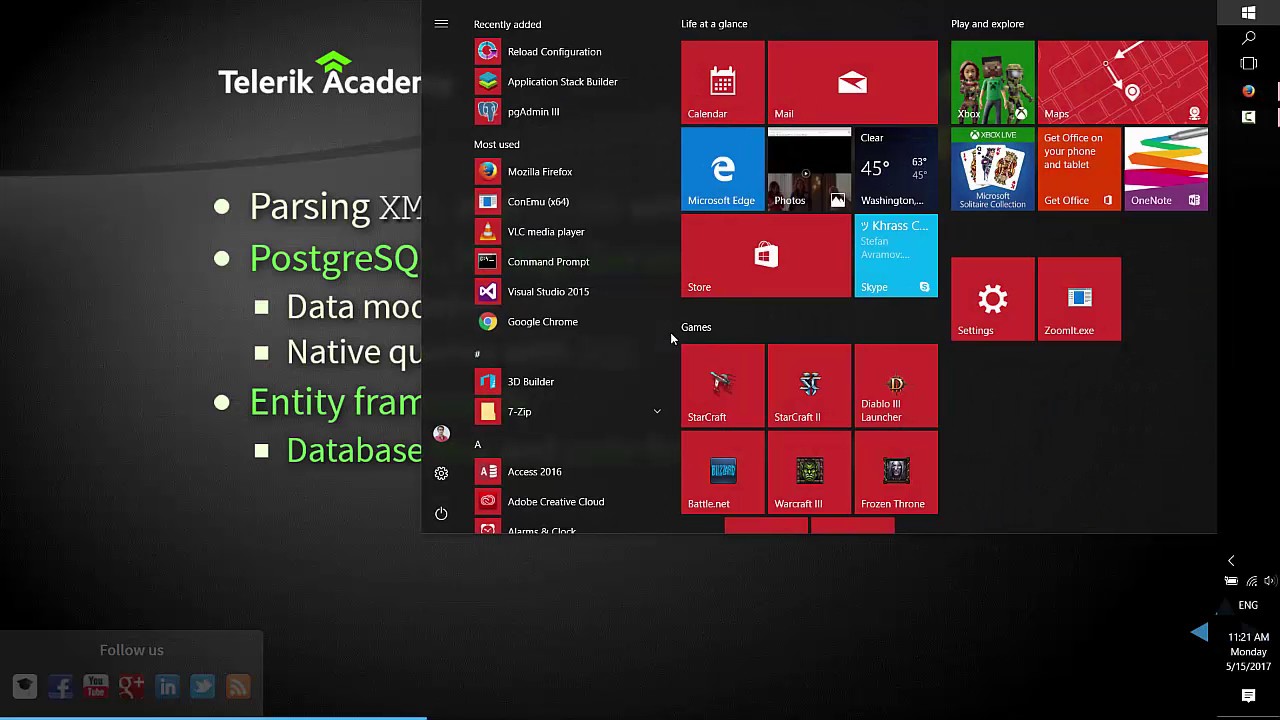Image resolution: width=1280 pixels, height=720 pixels.
Task: Open the Store tile
Action: pyautogui.click(x=766, y=256)
